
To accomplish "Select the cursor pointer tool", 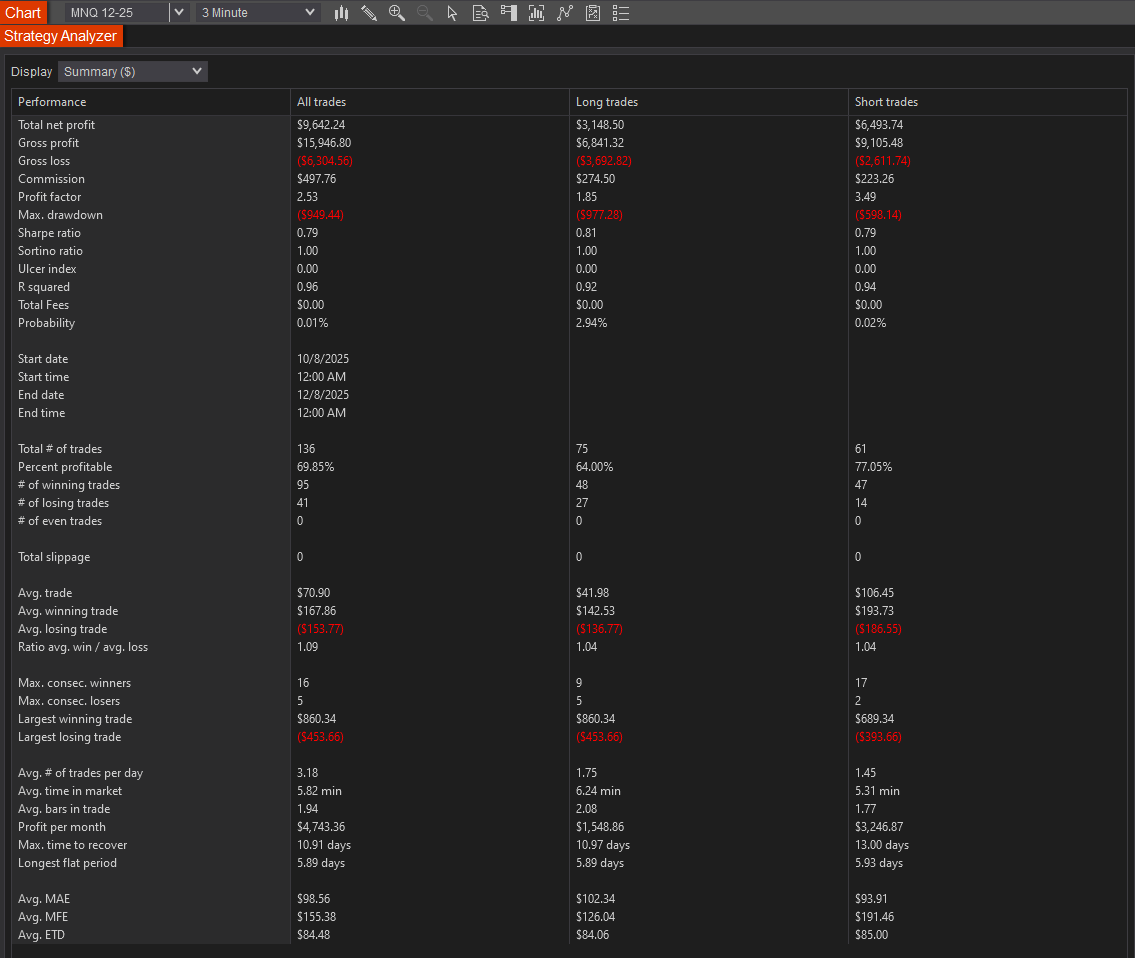I will click(452, 13).
